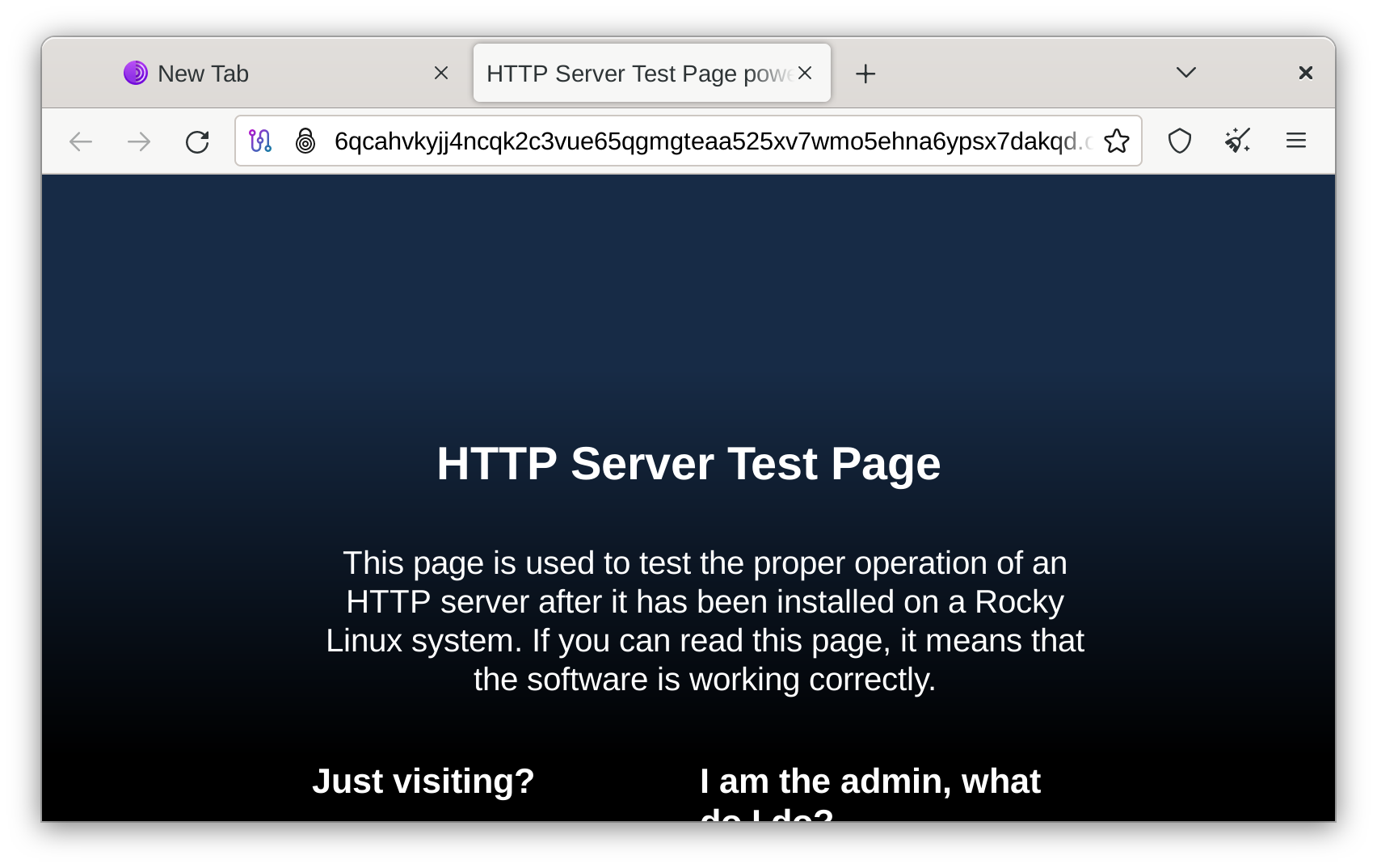Close the HTTP Server Test Page tab

(x=805, y=73)
